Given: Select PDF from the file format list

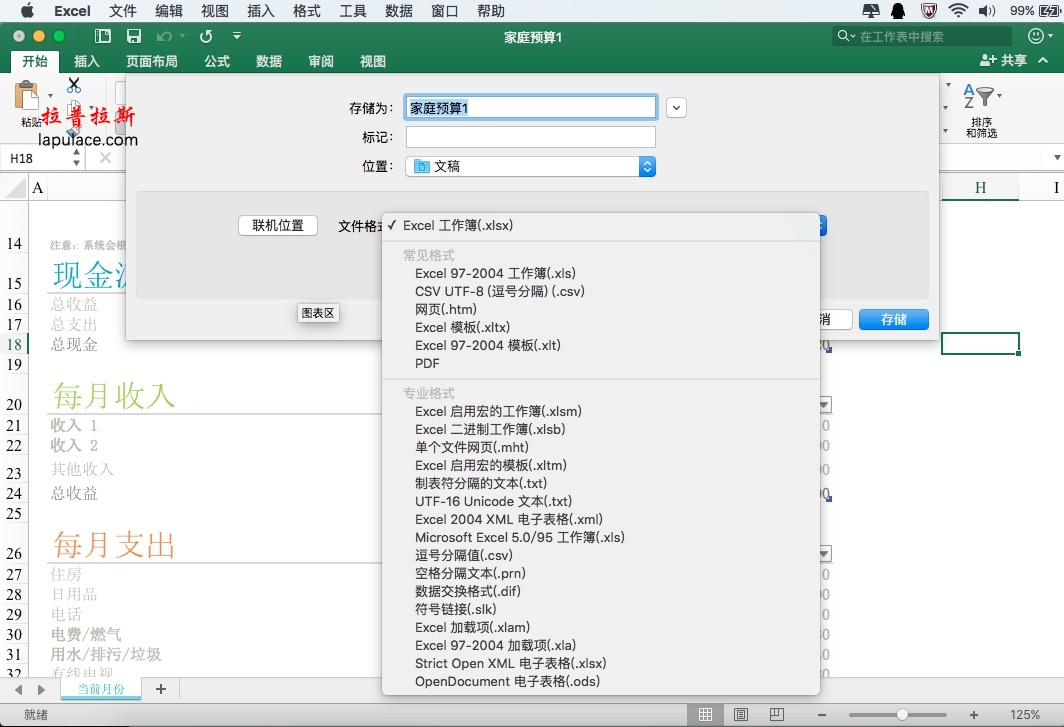Looking at the screenshot, I should pyautogui.click(x=426, y=363).
